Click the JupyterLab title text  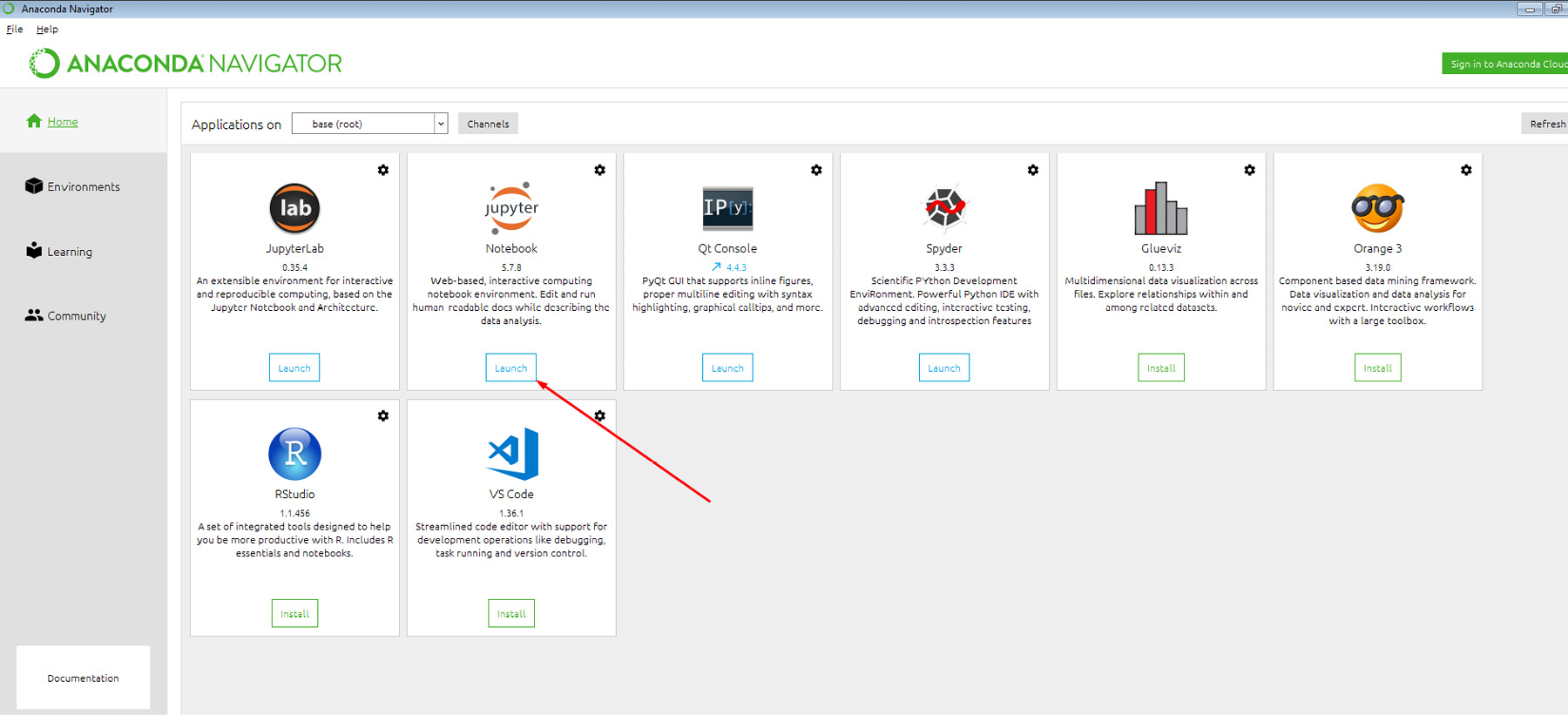coord(294,248)
